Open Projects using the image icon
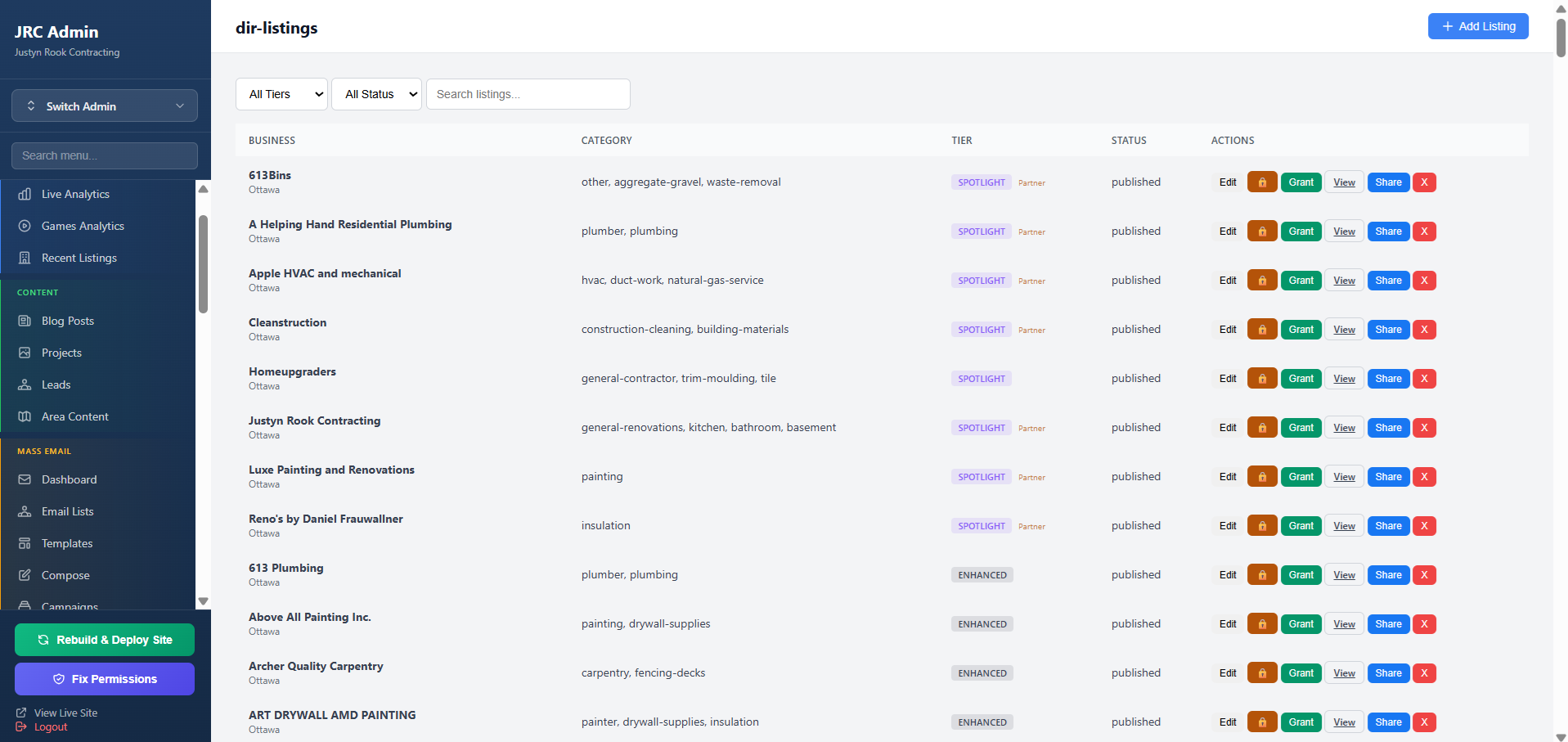 coord(26,353)
